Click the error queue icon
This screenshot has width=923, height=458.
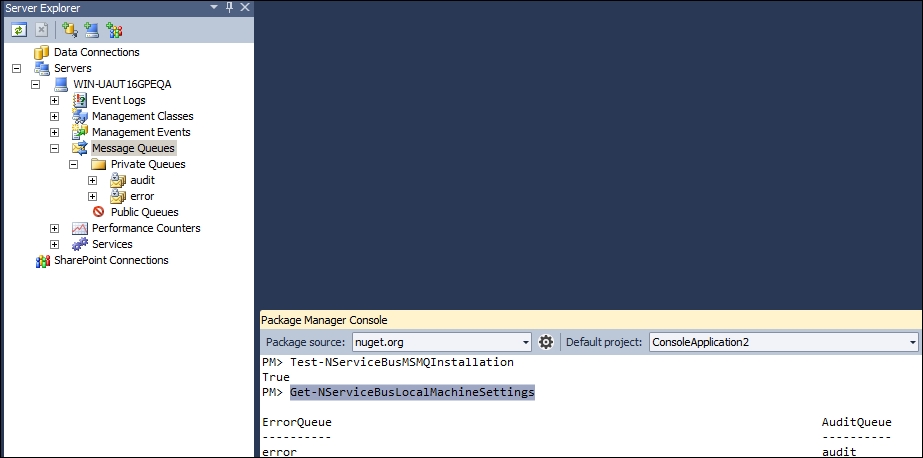click(118, 196)
